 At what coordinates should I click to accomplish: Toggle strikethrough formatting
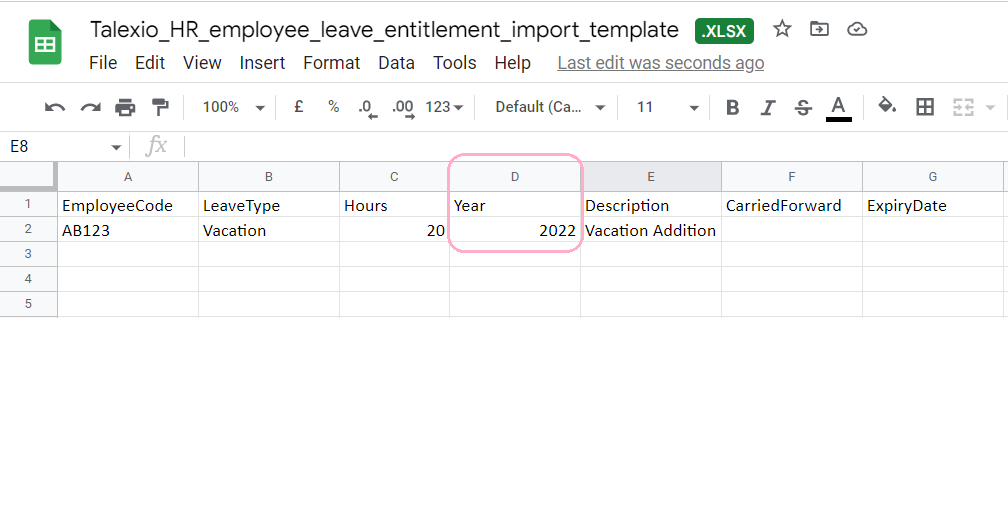pos(803,107)
